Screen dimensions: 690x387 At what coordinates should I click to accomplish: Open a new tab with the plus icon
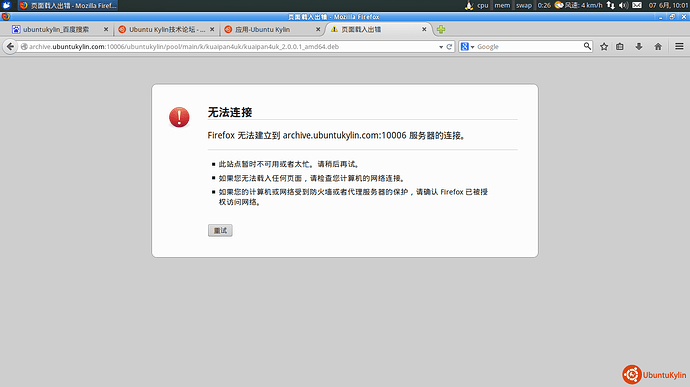pyautogui.click(x=441, y=29)
